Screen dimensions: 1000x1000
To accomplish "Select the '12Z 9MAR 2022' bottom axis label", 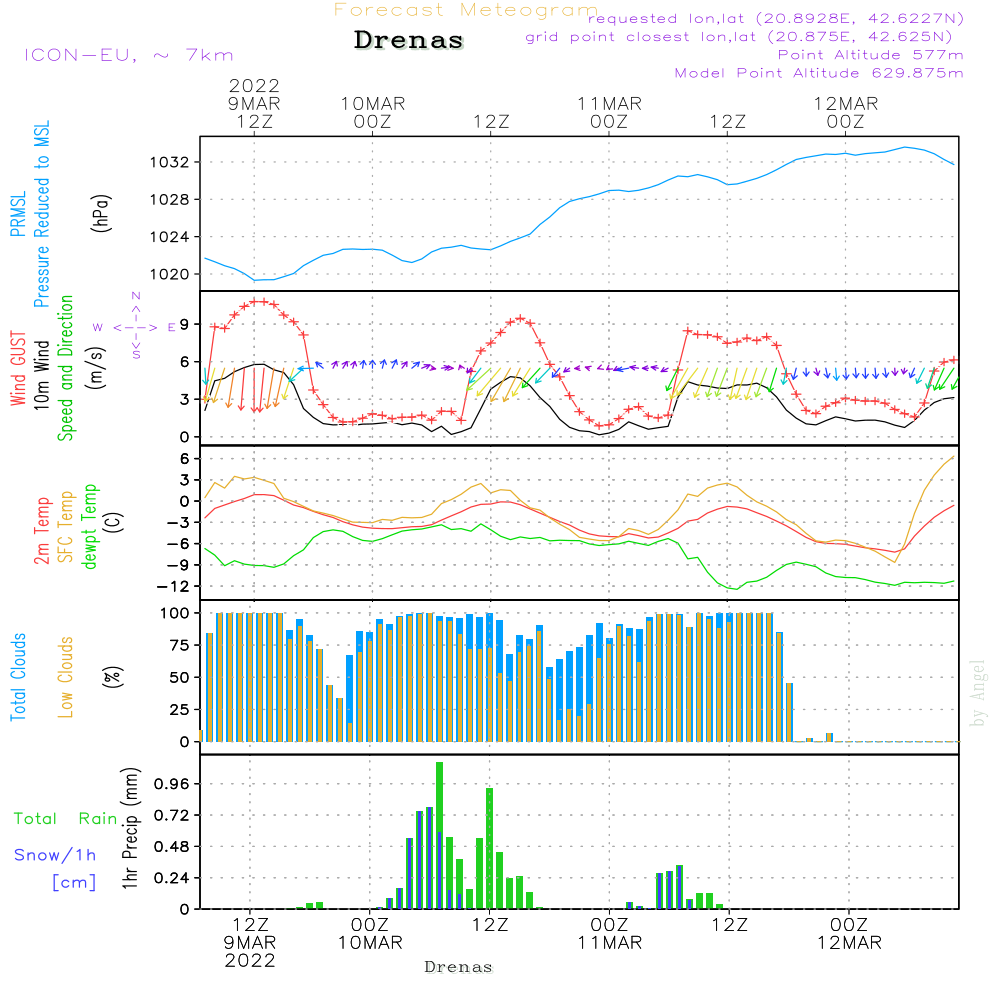I will (x=250, y=943).
